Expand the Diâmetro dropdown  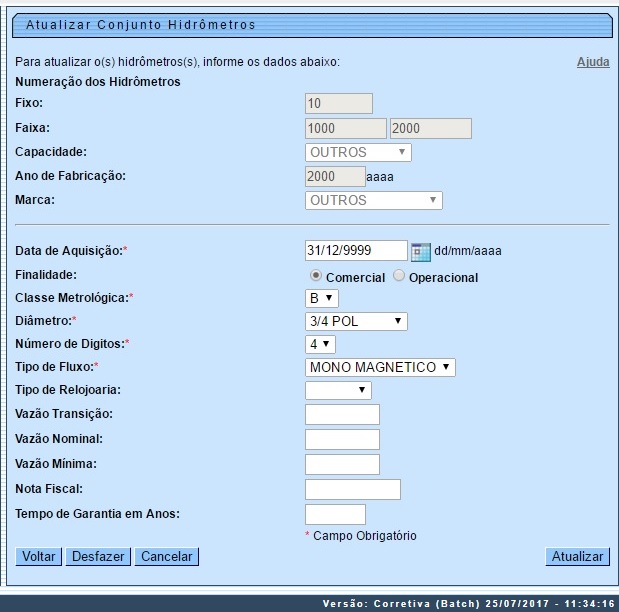(x=356, y=321)
